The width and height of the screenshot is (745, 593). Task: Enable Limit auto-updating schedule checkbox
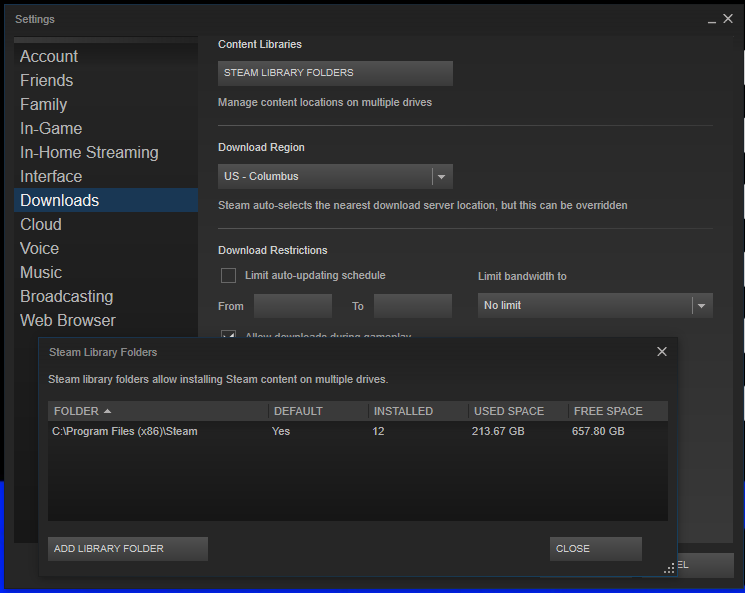[229, 276]
